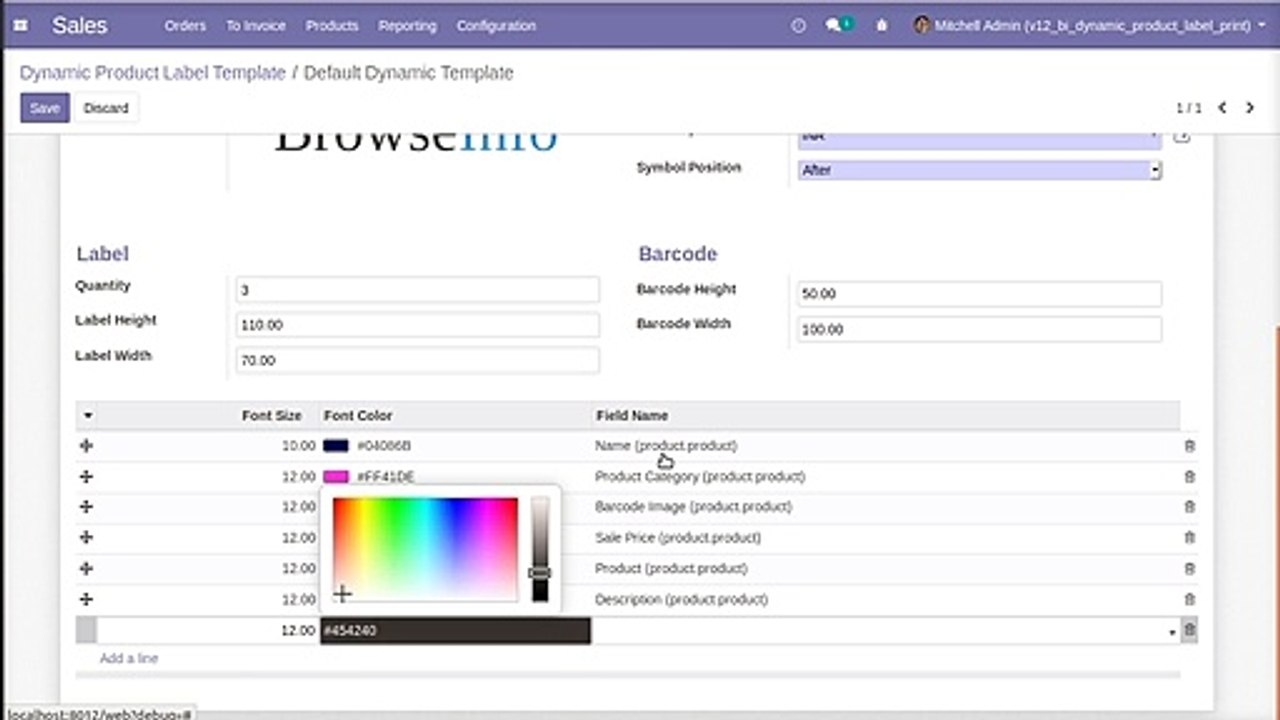Delete the Barcode Image row

1189,507
